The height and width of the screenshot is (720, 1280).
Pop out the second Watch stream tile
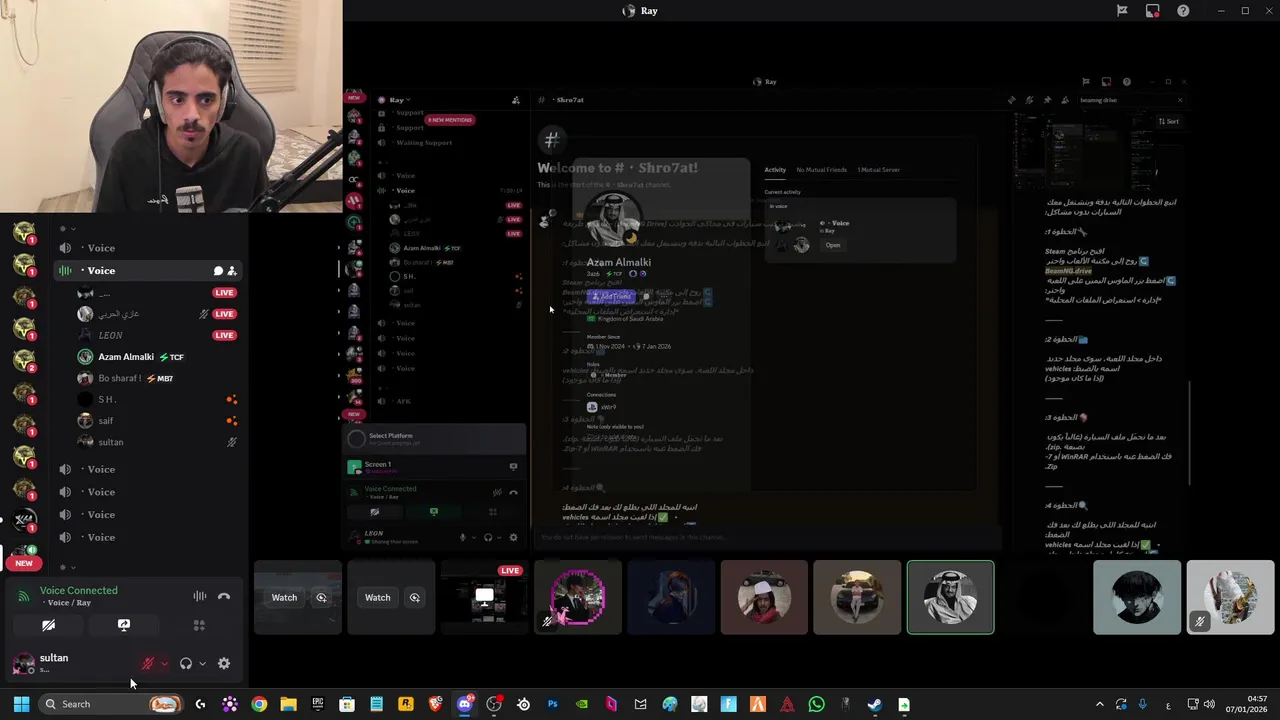pyautogui.click(x=414, y=598)
